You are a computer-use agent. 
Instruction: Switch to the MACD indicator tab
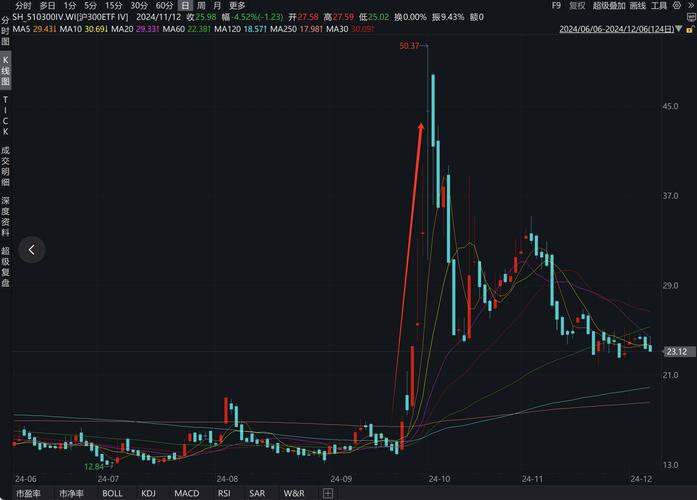pos(186,493)
